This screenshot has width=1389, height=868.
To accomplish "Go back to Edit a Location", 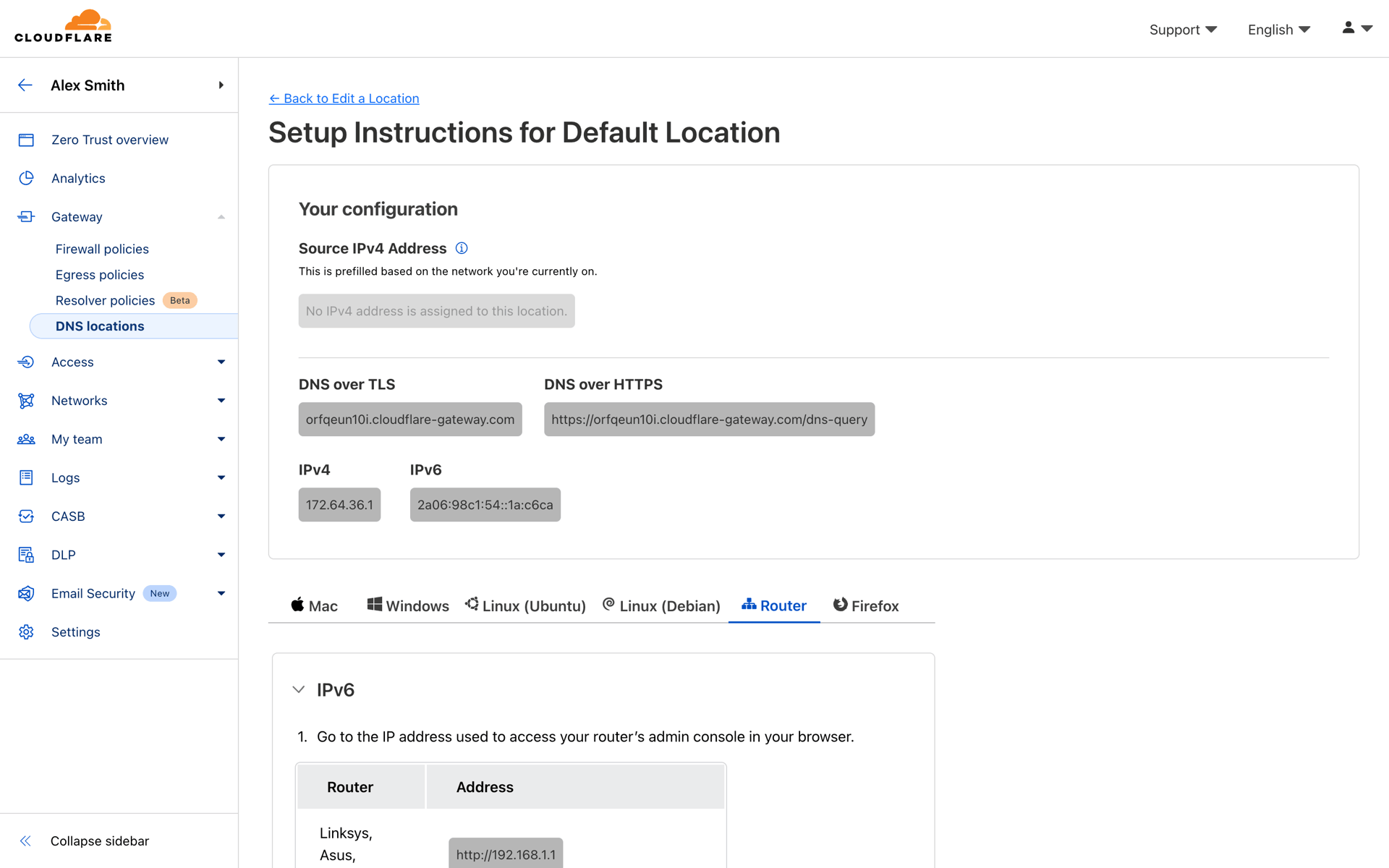I will 344,98.
